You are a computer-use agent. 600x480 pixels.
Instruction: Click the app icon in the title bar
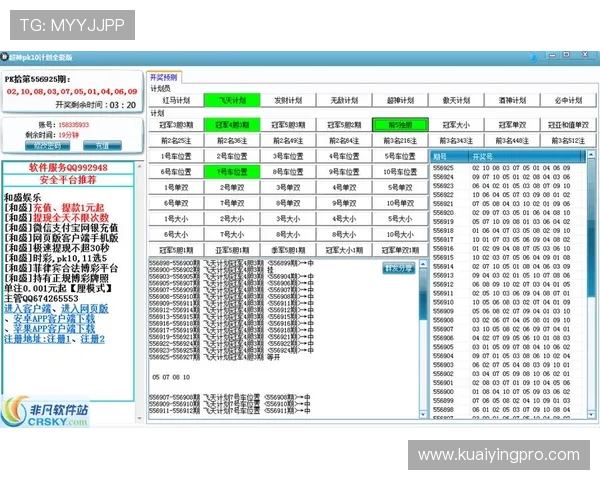(4, 57)
